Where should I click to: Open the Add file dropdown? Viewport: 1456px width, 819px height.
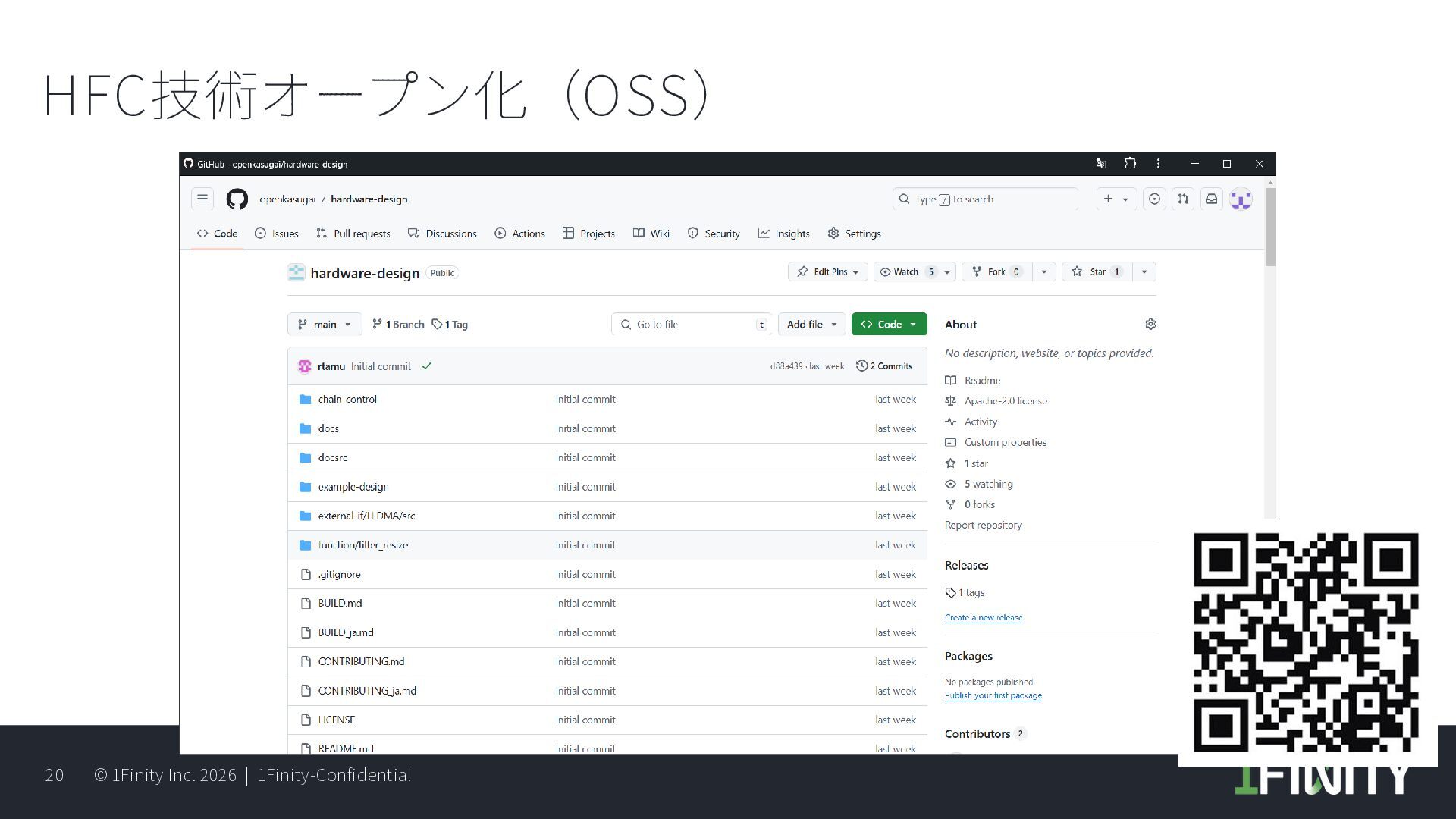[x=811, y=325]
